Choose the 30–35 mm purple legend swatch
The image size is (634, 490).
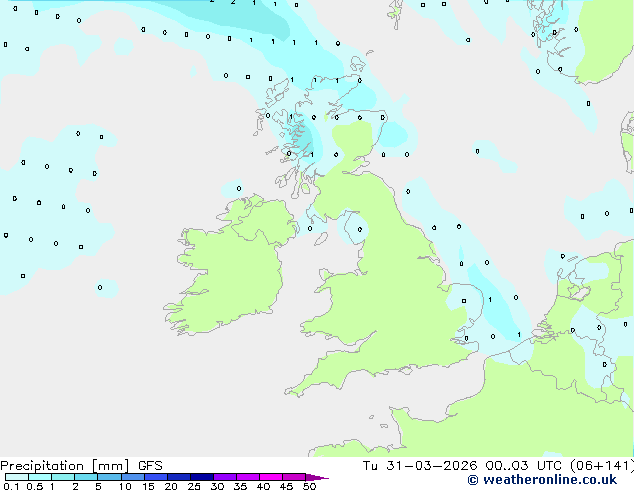pos(225,477)
